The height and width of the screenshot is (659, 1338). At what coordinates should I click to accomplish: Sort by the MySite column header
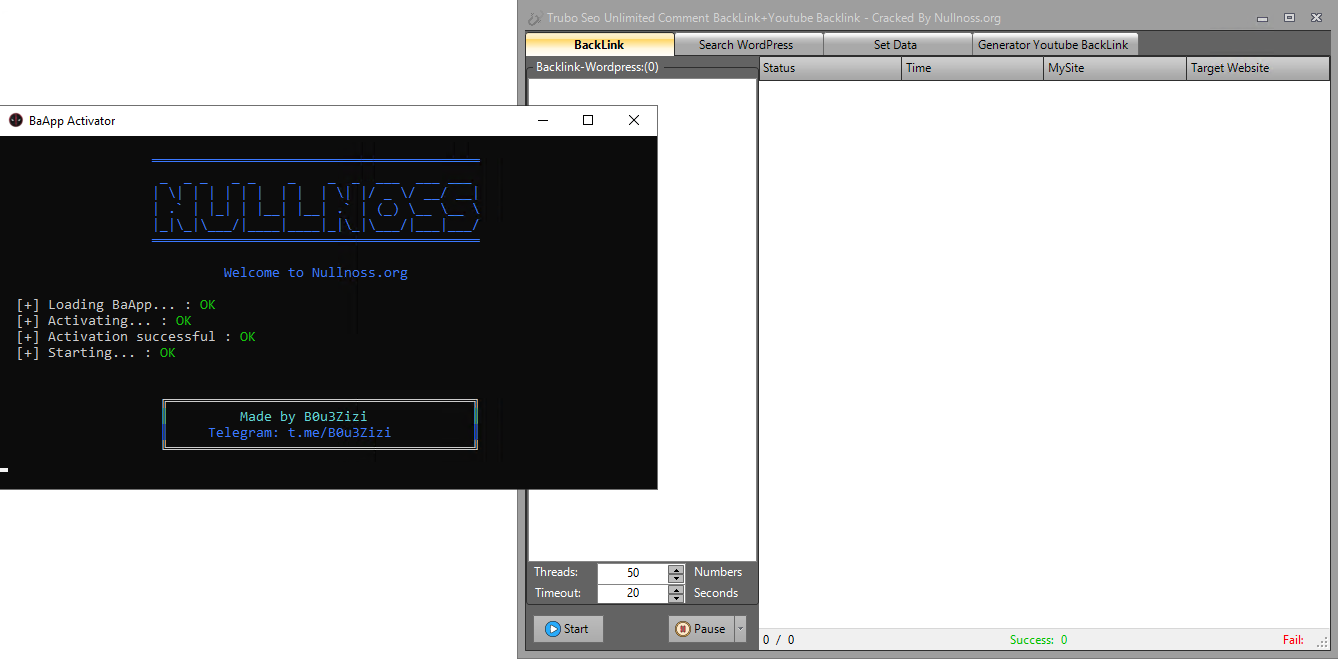coord(1114,68)
